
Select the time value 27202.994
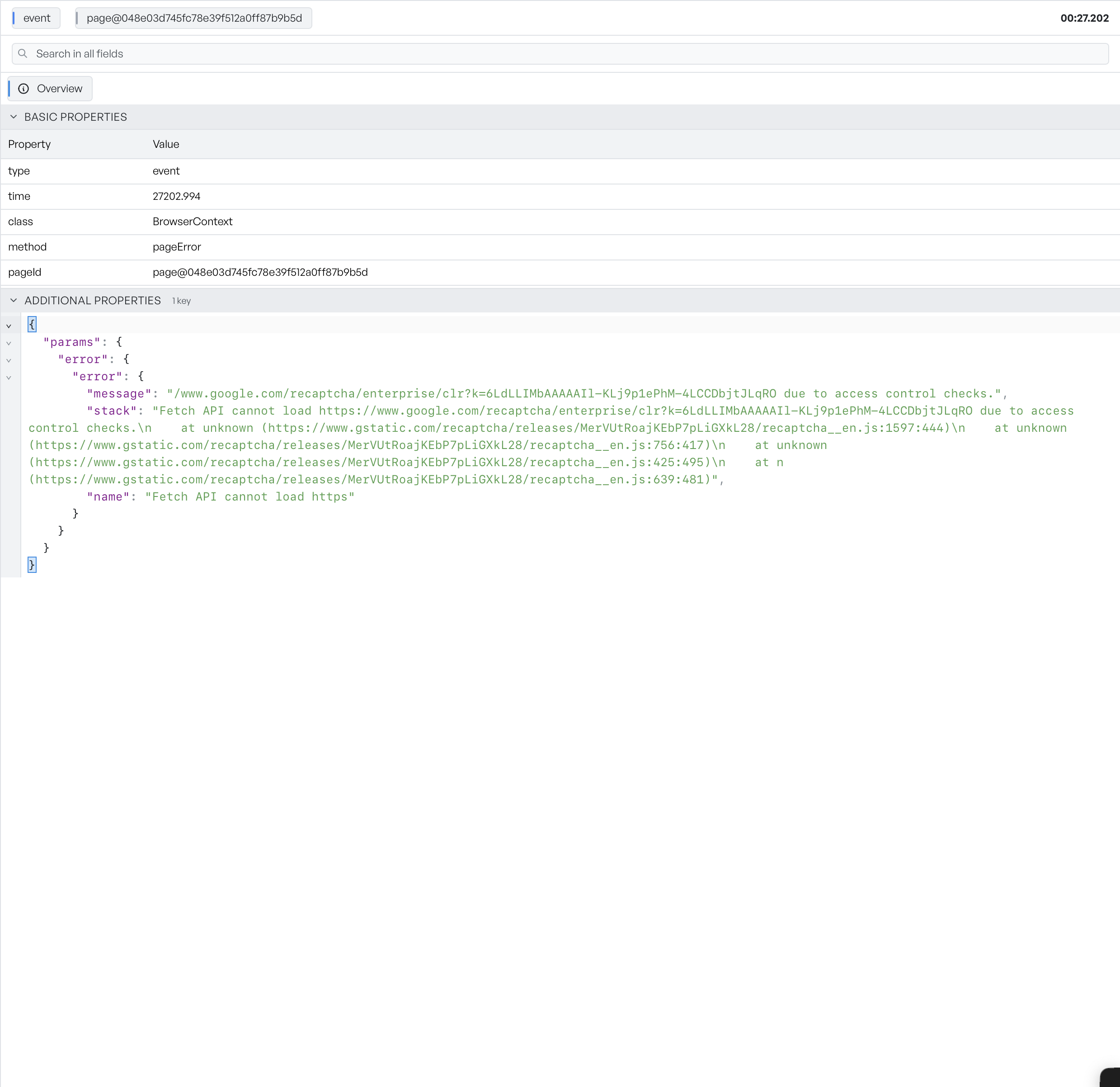pyautogui.click(x=177, y=196)
